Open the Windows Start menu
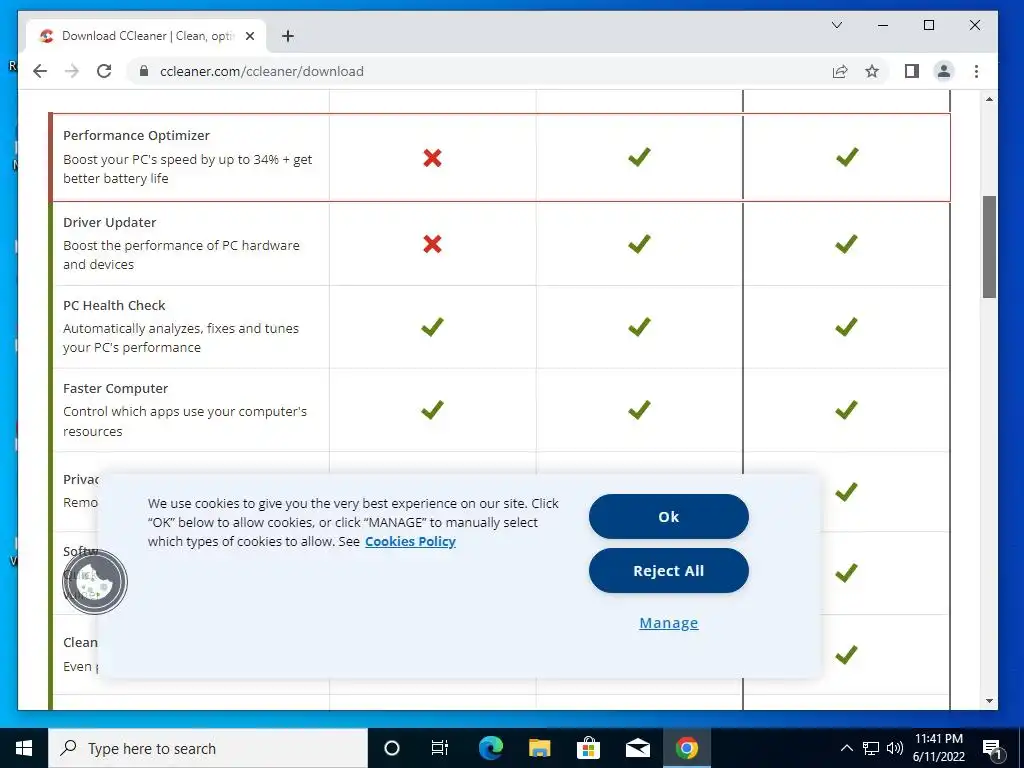The height and width of the screenshot is (768, 1024). 24,748
